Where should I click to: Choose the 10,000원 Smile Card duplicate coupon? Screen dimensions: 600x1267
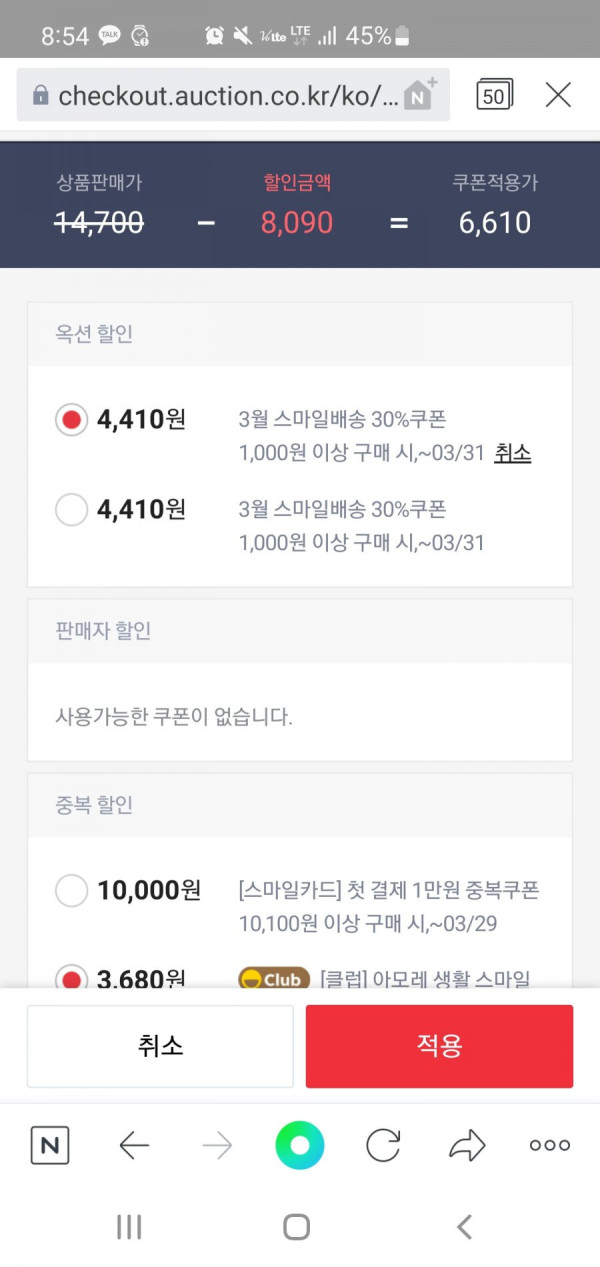[x=72, y=890]
